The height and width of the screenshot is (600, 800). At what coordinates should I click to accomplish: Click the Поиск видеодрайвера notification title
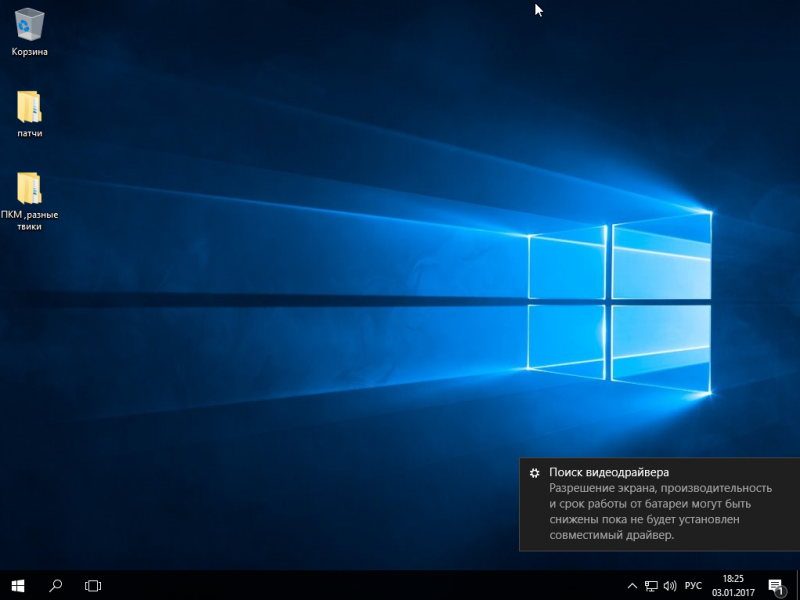(609, 472)
